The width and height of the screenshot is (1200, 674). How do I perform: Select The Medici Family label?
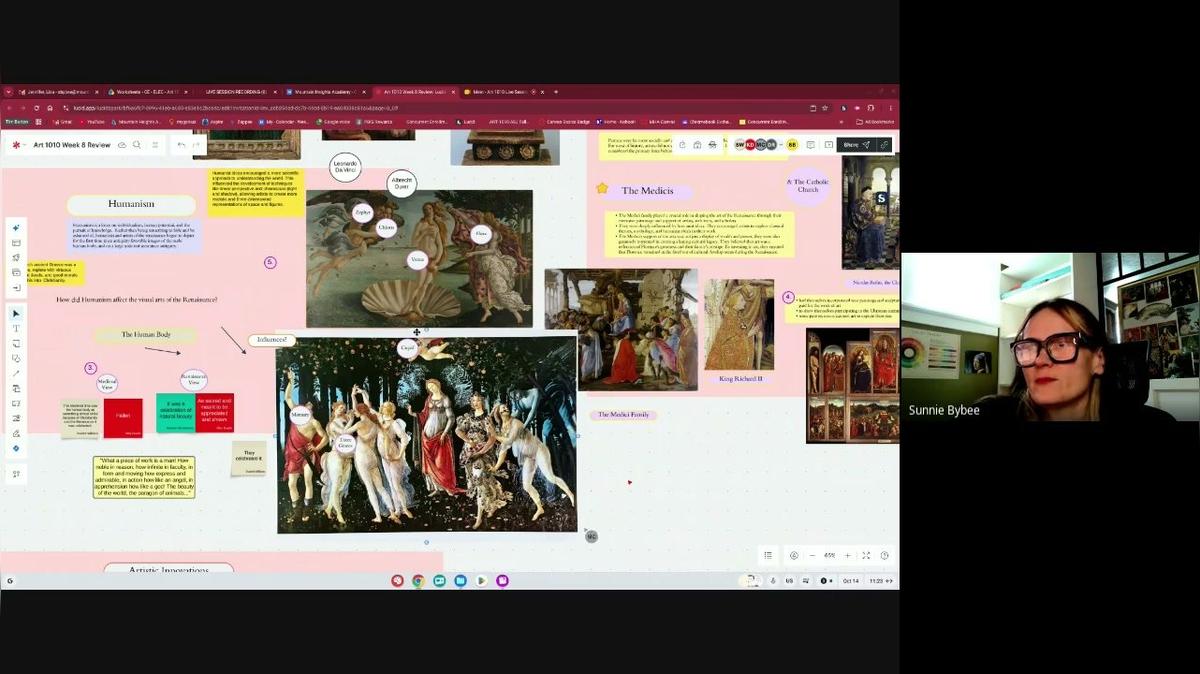click(x=623, y=414)
